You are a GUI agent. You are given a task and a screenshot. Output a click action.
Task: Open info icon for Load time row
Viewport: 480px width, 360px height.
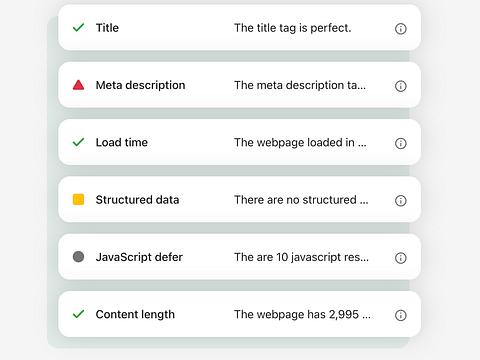[400, 143]
